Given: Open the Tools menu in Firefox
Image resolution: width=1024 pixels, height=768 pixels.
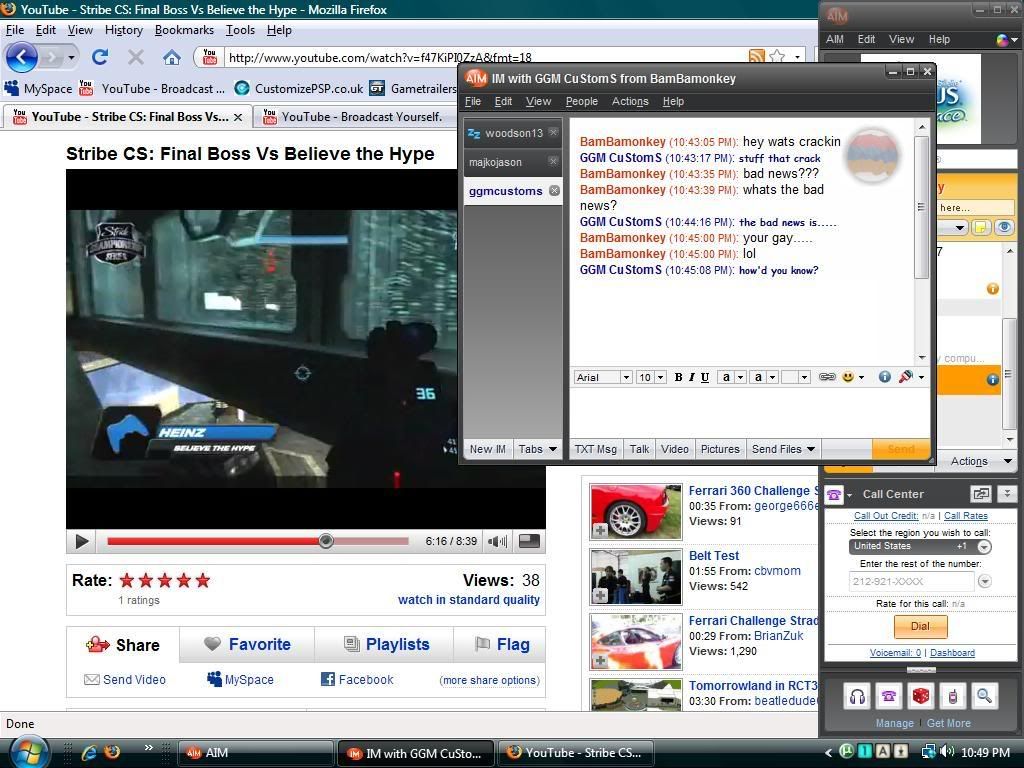Looking at the screenshot, I should (x=240, y=30).
